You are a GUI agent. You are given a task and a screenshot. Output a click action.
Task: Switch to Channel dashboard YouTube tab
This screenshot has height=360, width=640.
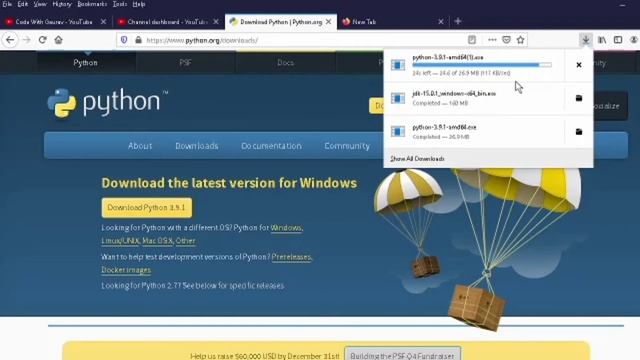click(x=168, y=22)
